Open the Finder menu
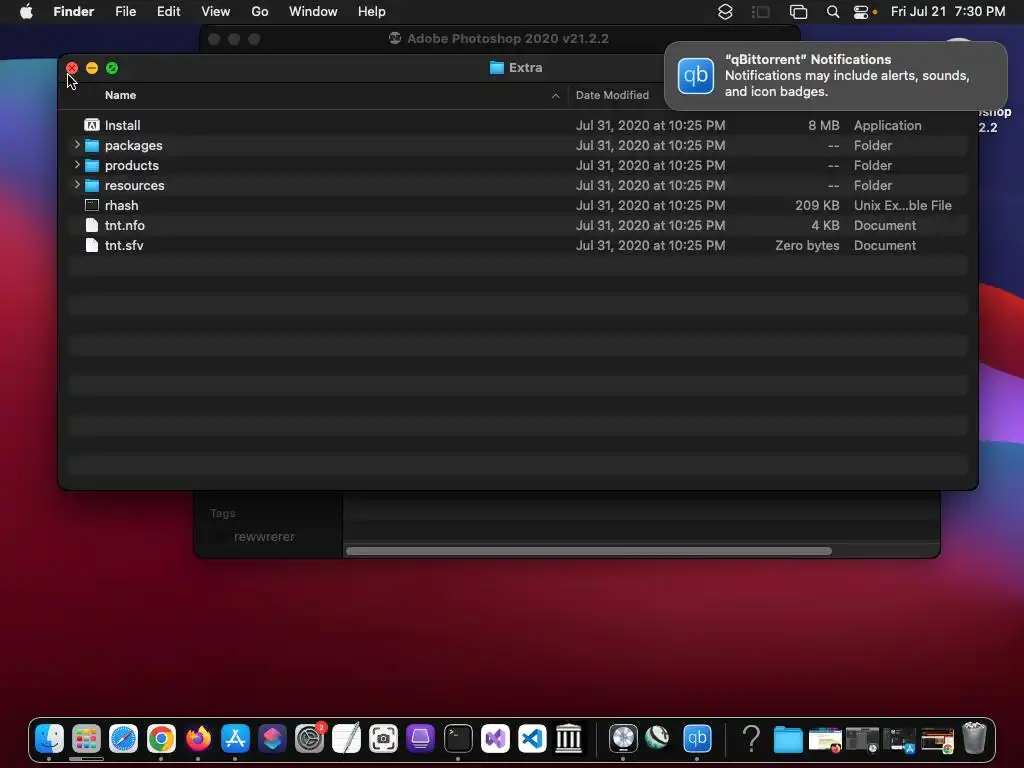 pyautogui.click(x=74, y=12)
